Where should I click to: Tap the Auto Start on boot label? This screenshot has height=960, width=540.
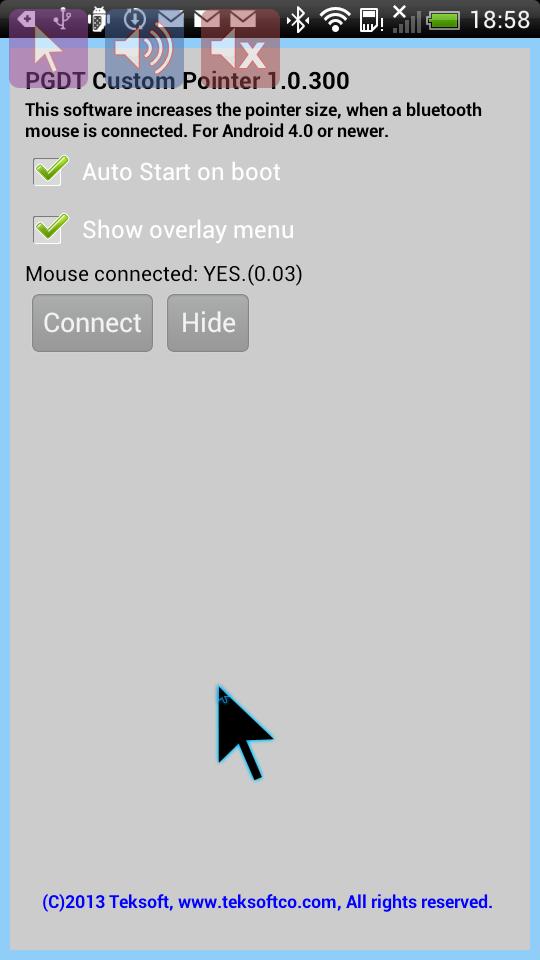[x=181, y=172]
